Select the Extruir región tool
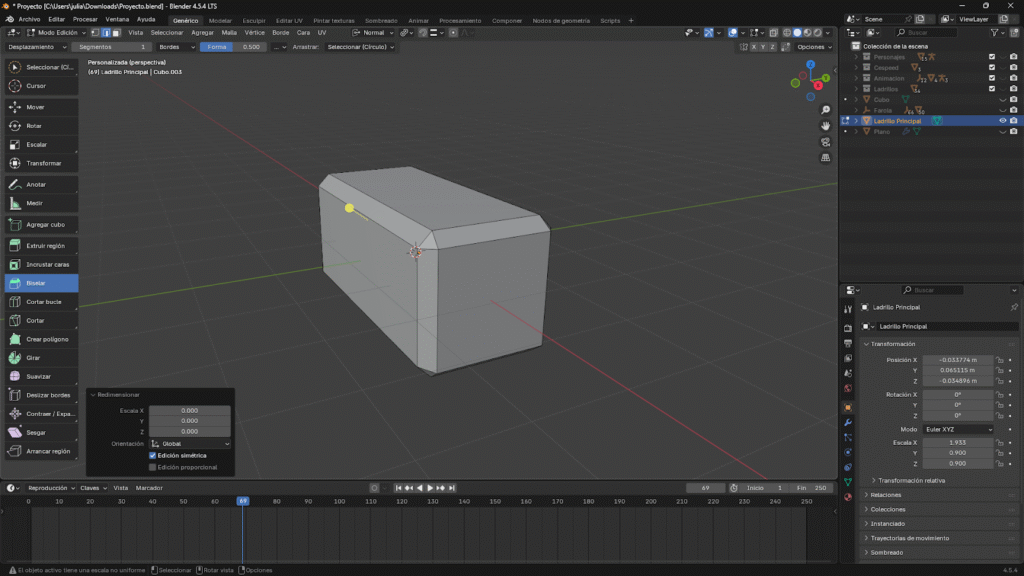Screen dimensions: 1024x576 [40, 245]
